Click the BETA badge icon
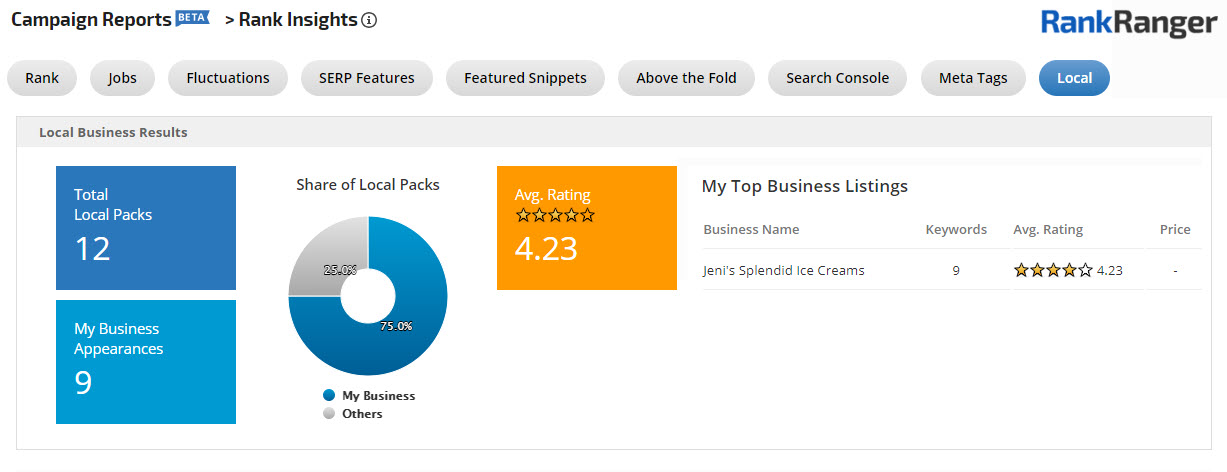The image size is (1227, 472). pos(192,18)
